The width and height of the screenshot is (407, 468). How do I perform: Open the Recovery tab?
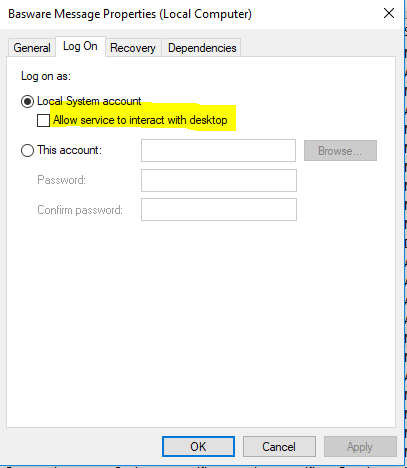[133, 48]
